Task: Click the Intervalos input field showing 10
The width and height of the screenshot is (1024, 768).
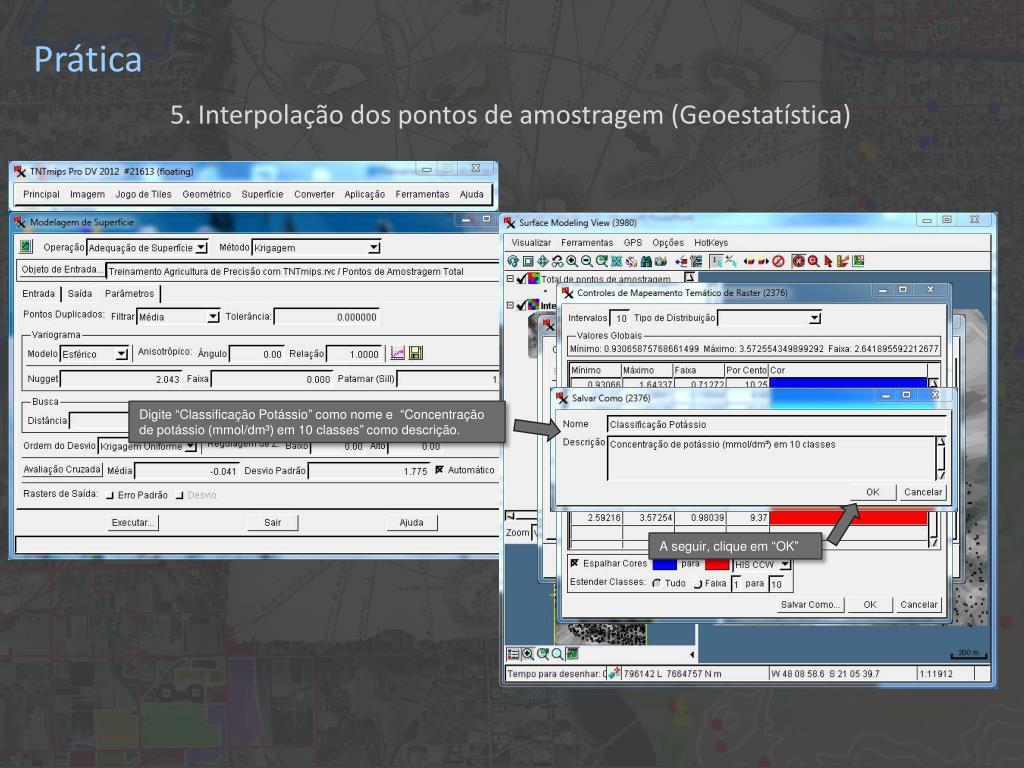Action: [x=620, y=318]
